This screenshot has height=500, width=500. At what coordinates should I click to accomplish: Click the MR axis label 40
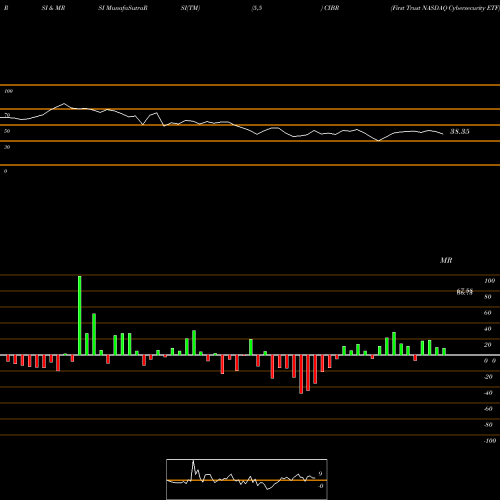tap(488, 329)
